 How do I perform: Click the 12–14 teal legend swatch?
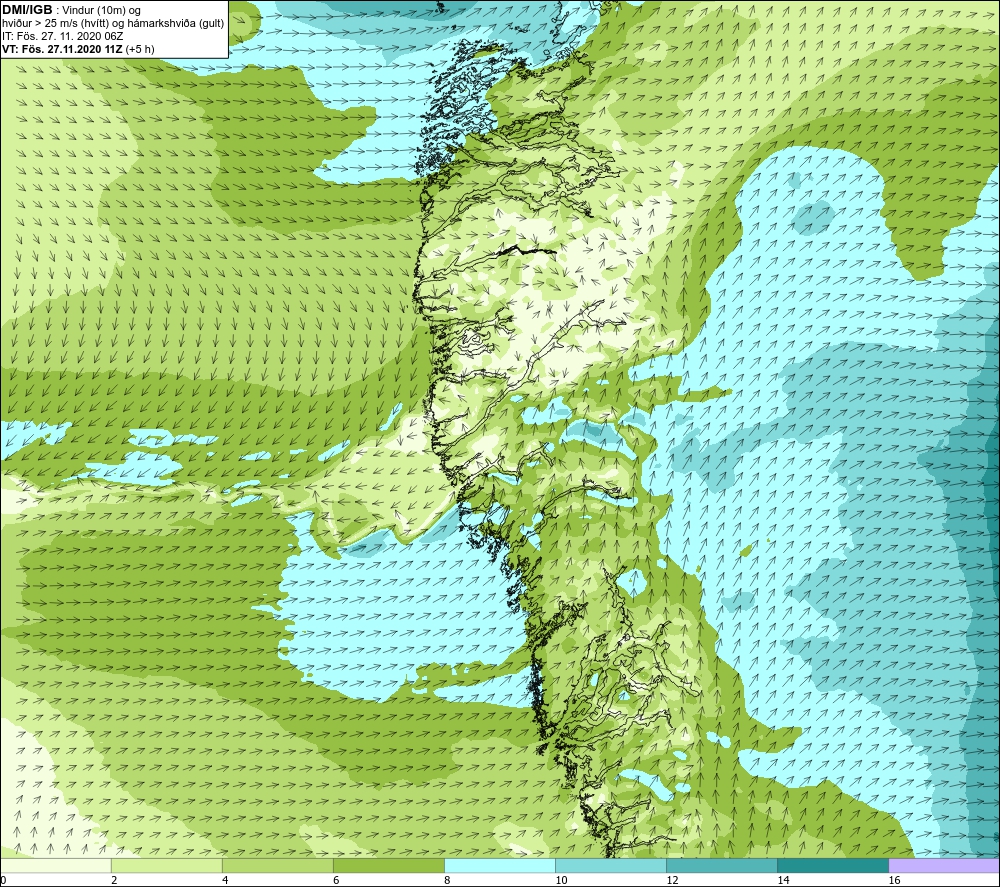point(722,865)
